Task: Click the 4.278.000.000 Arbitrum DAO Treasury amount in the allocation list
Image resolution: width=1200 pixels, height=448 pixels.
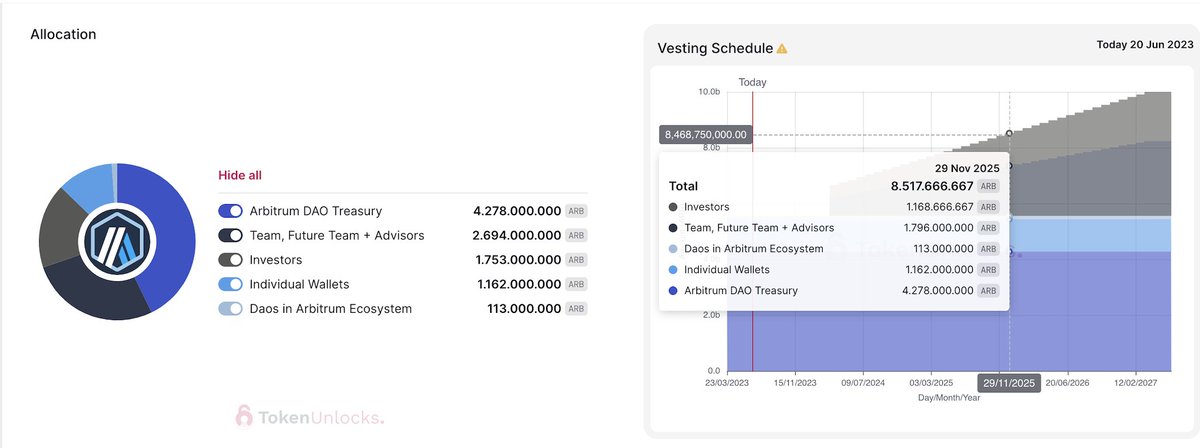Action: point(517,211)
